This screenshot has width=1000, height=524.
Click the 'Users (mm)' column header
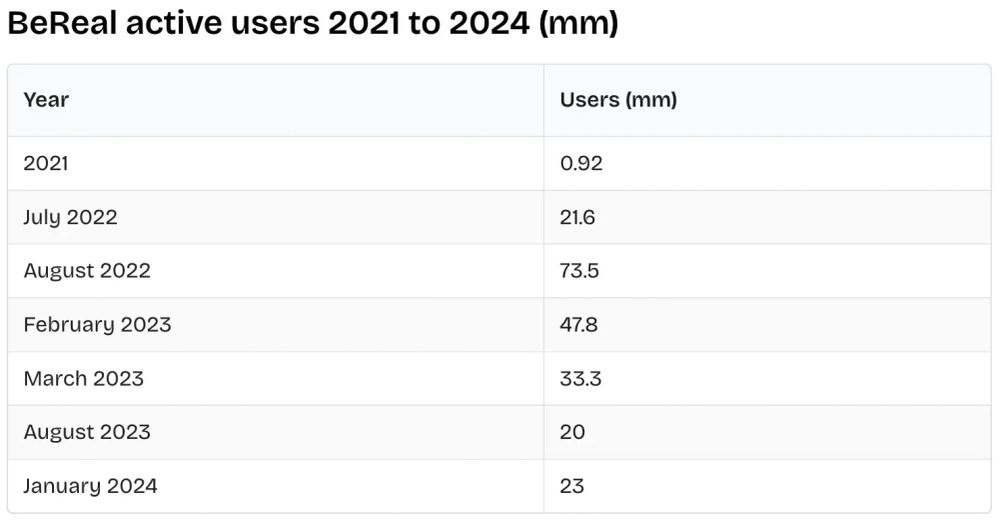618,100
